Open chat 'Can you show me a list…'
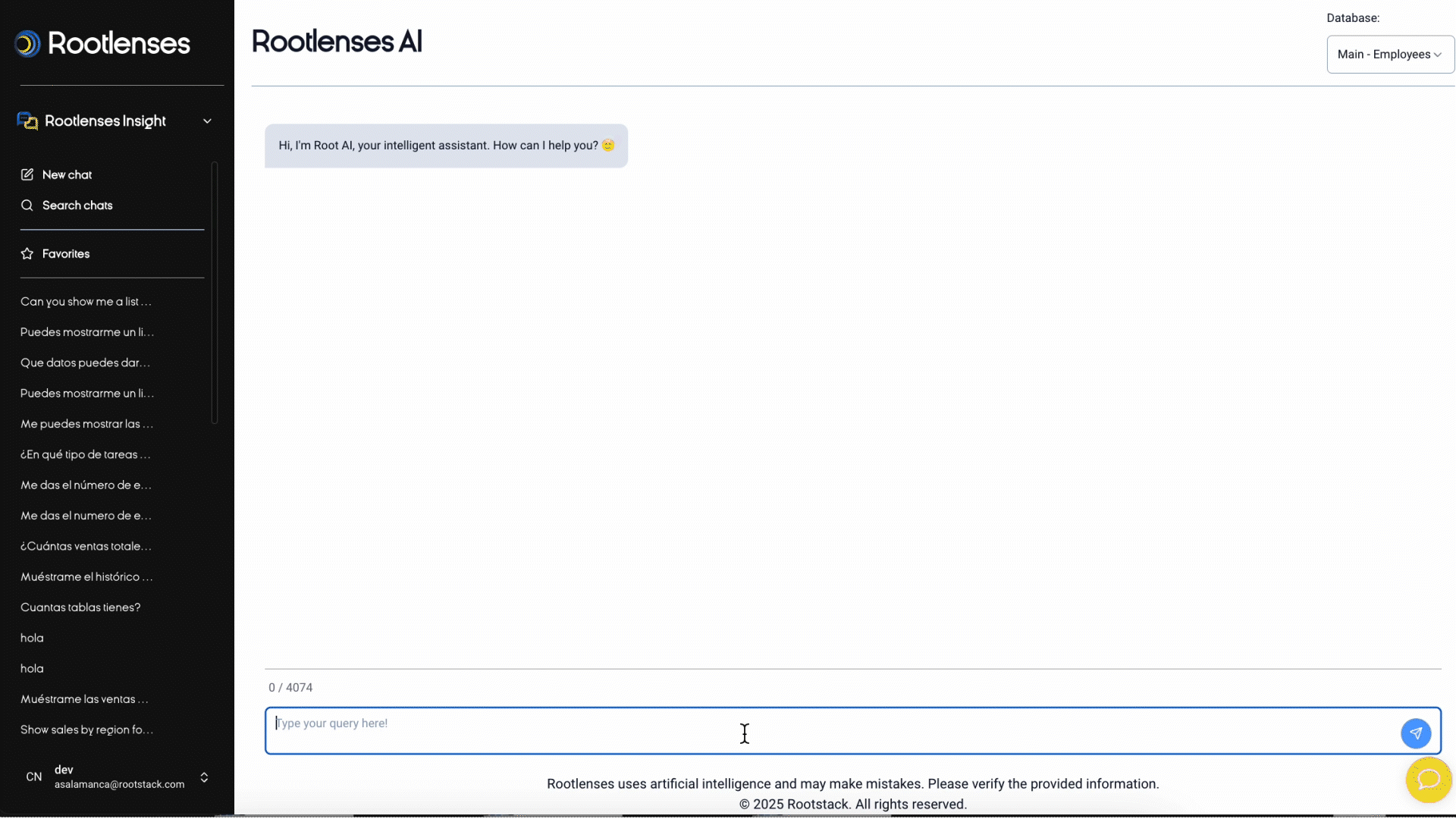Viewport: 1456px width, 819px height. (x=86, y=302)
